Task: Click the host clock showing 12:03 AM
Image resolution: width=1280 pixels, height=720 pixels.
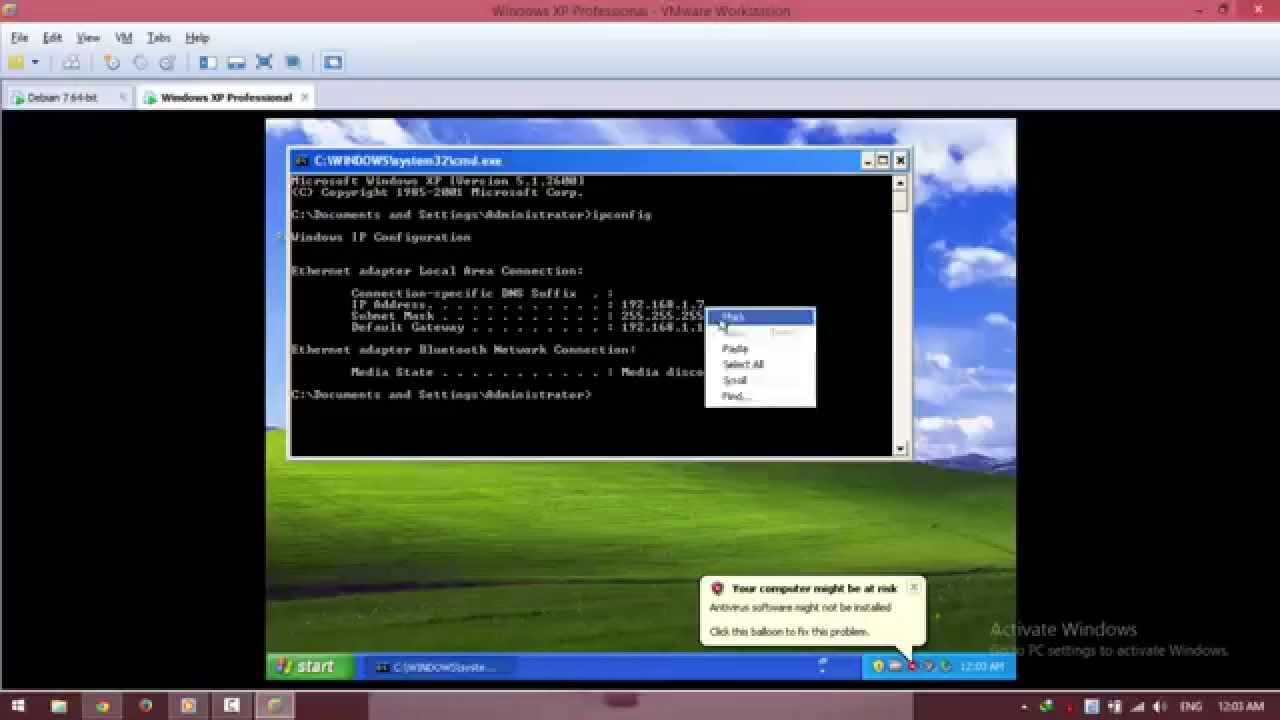Action: point(1241,707)
